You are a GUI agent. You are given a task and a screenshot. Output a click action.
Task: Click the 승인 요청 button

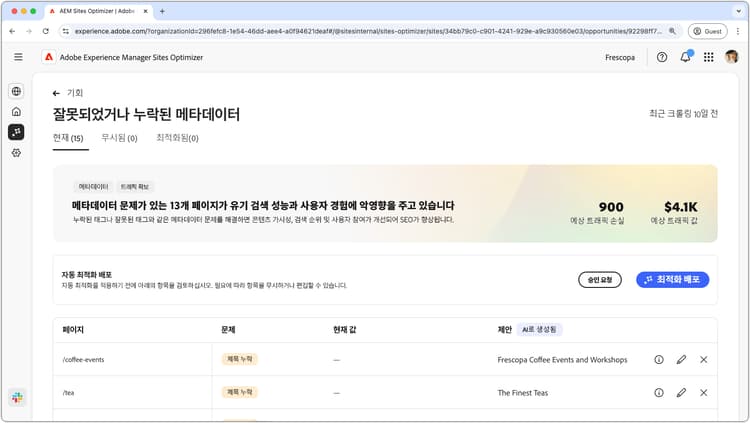[600, 280]
